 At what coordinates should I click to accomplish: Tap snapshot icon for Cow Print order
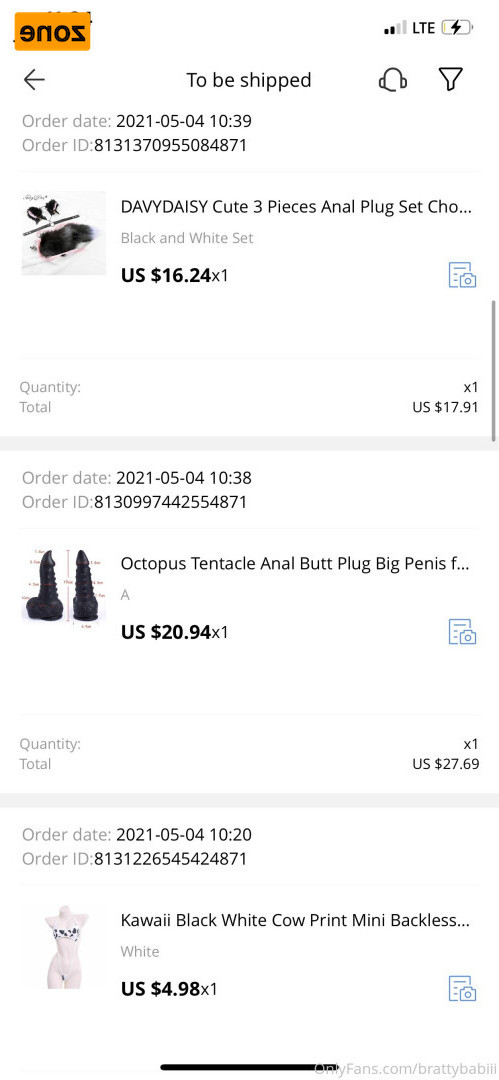pyautogui.click(x=462, y=988)
